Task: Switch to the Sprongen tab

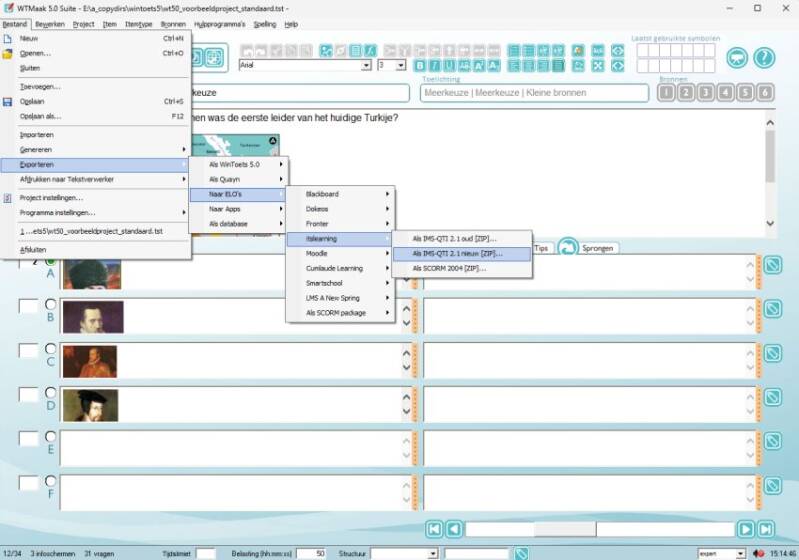Action: pos(597,248)
